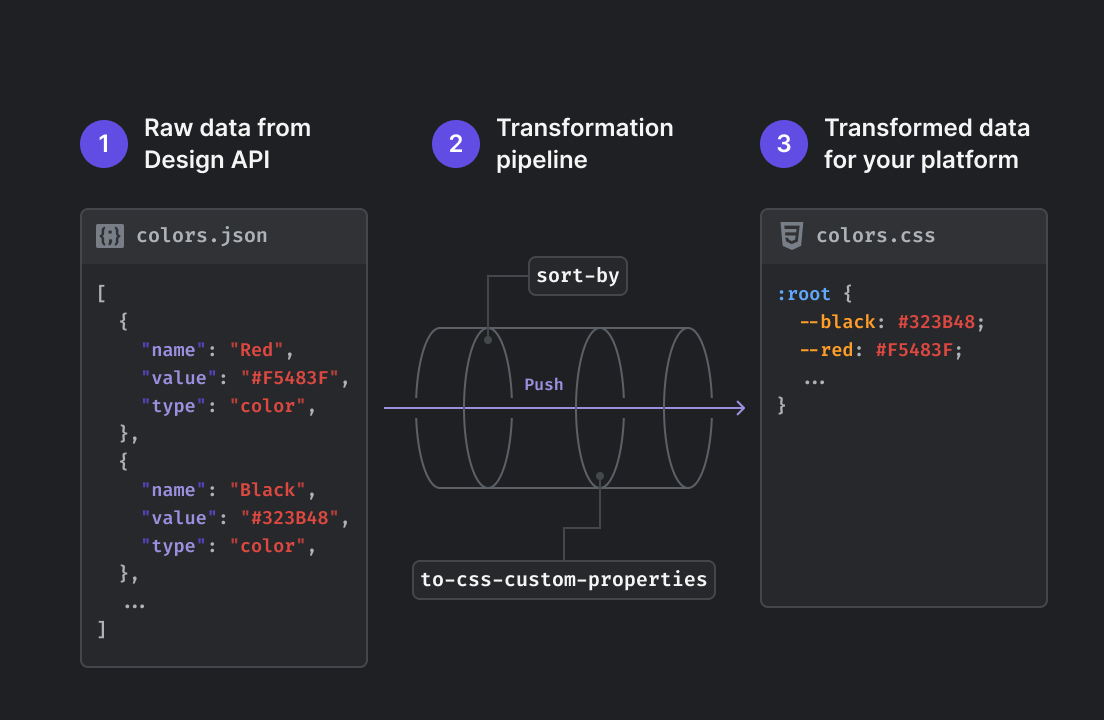Viewport: 1104px width, 720px height.
Task: Click the :root selector in colors.css
Action: 805,294
